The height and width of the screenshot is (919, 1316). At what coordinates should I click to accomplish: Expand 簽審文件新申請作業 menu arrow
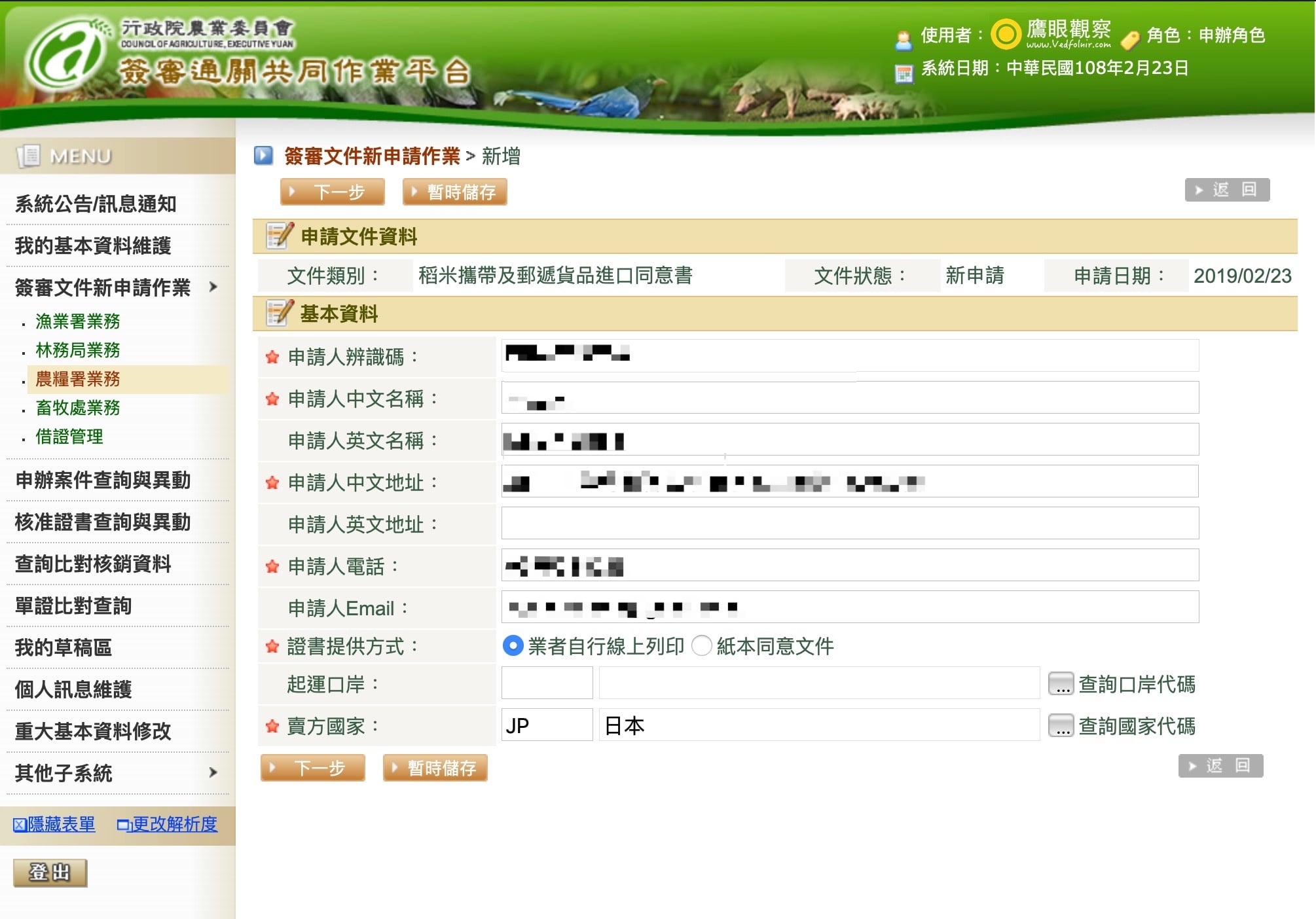213,287
